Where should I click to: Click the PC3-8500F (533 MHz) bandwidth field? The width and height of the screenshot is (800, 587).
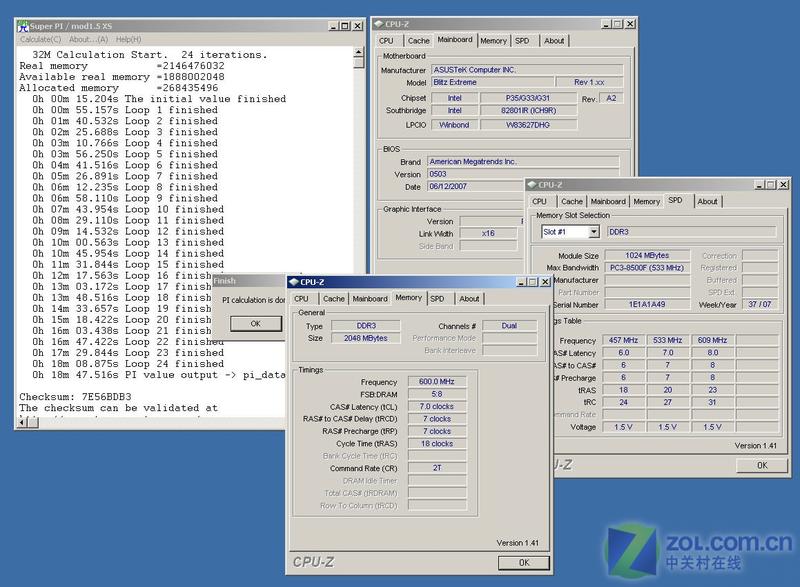[x=647, y=268]
